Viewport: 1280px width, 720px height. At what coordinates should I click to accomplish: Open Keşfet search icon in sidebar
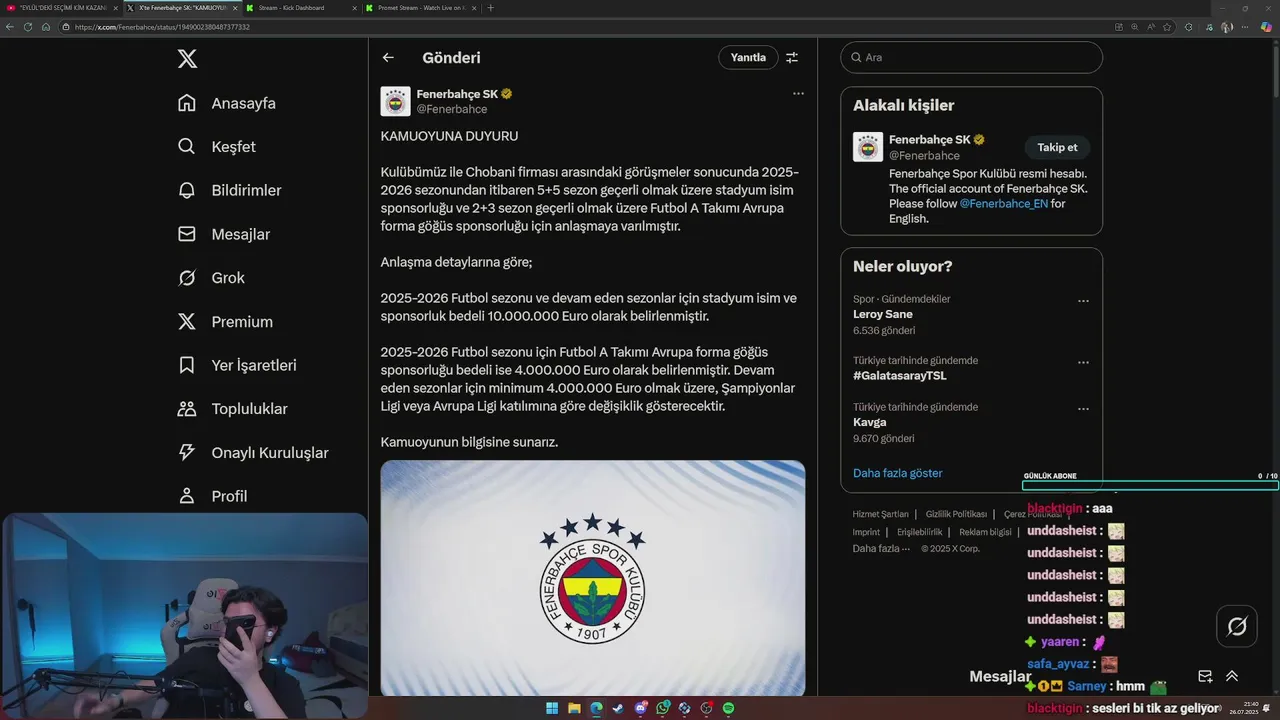point(186,146)
